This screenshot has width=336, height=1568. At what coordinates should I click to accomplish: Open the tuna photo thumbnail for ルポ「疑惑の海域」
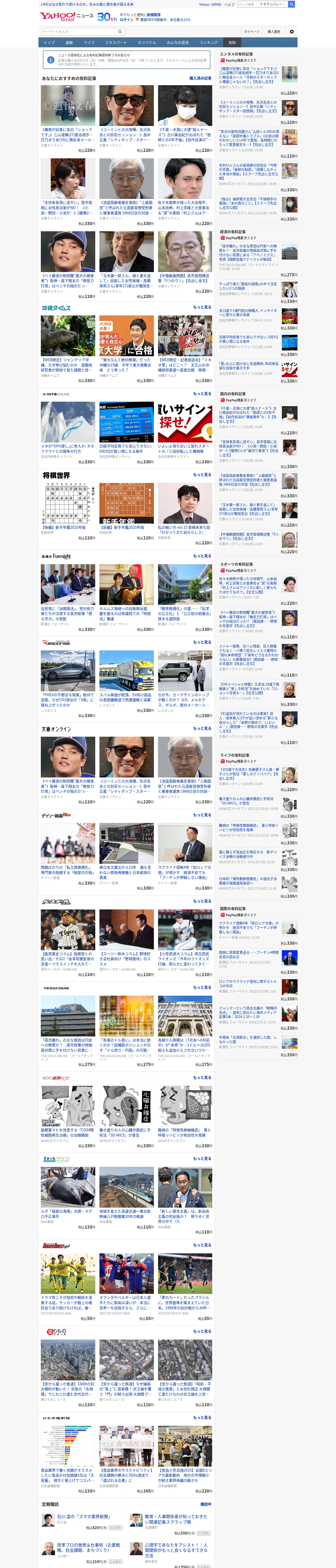click(68, 1187)
